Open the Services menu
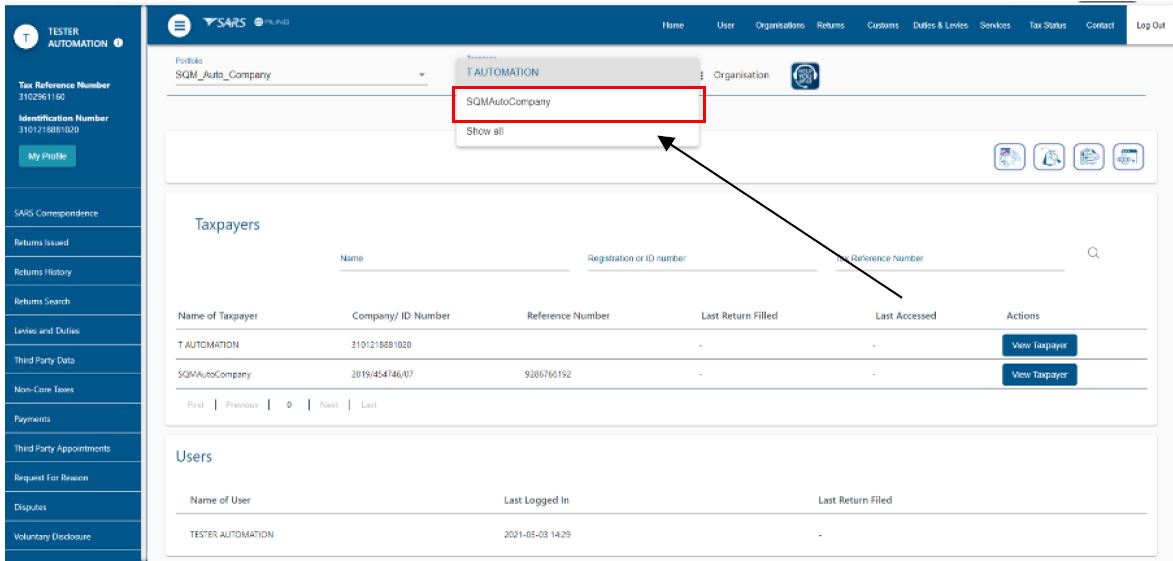The height and width of the screenshot is (561, 1173). point(995,25)
